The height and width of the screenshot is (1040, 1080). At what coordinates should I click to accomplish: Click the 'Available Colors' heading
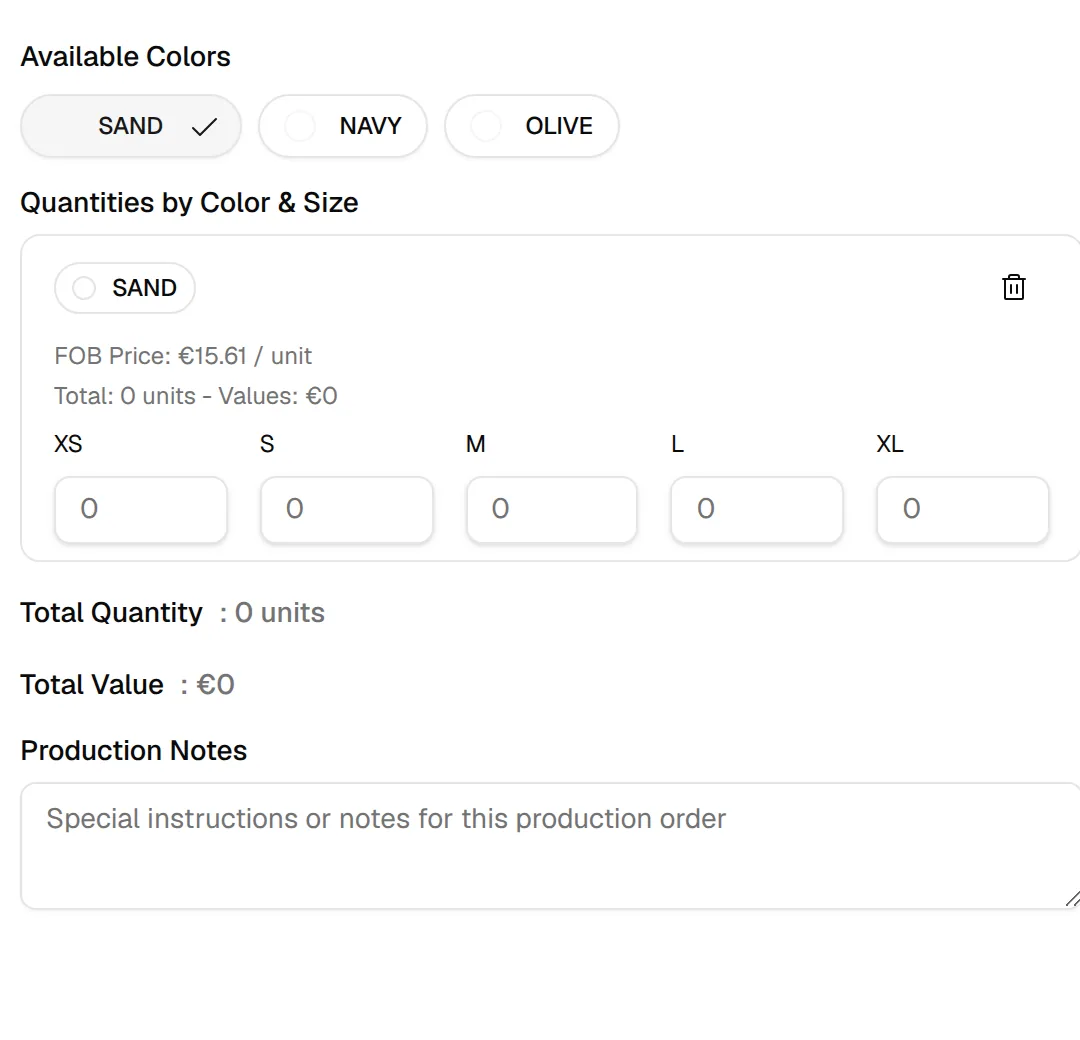pyautogui.click(x=125, y=56)
